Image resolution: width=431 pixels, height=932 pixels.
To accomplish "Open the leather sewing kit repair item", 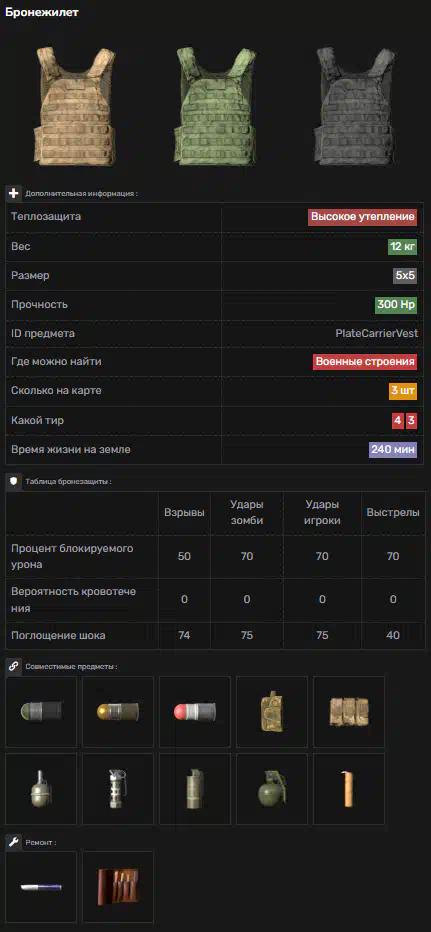I will pyautogui.click(x=118, y=887).
